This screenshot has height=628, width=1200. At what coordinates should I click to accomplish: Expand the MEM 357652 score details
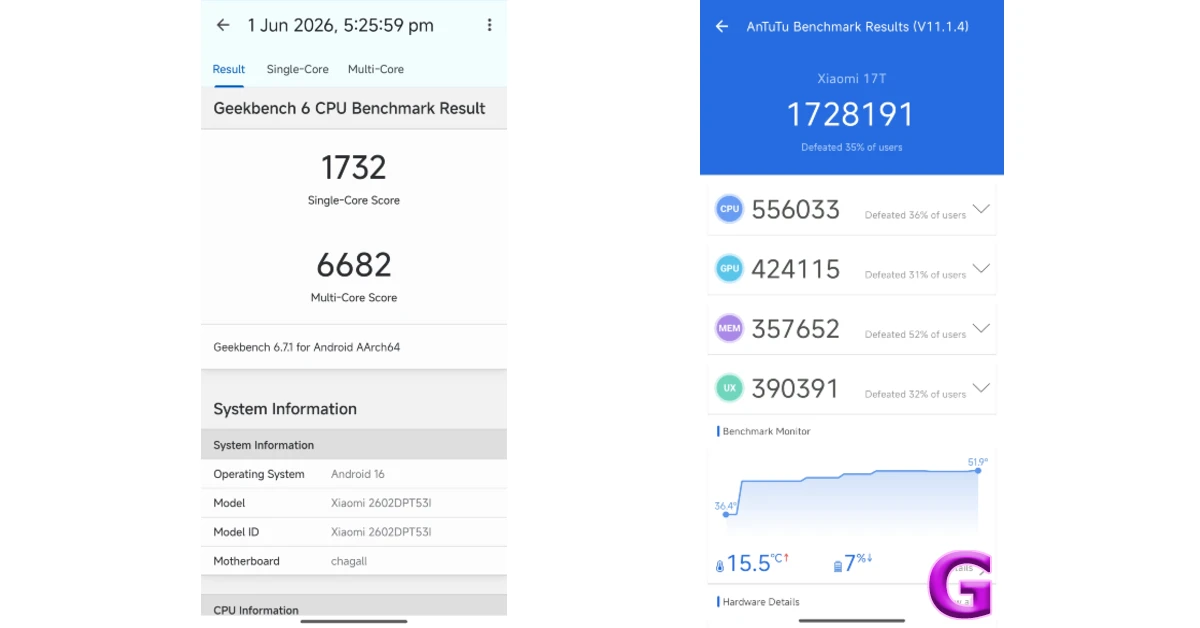(x=981, y=328)
